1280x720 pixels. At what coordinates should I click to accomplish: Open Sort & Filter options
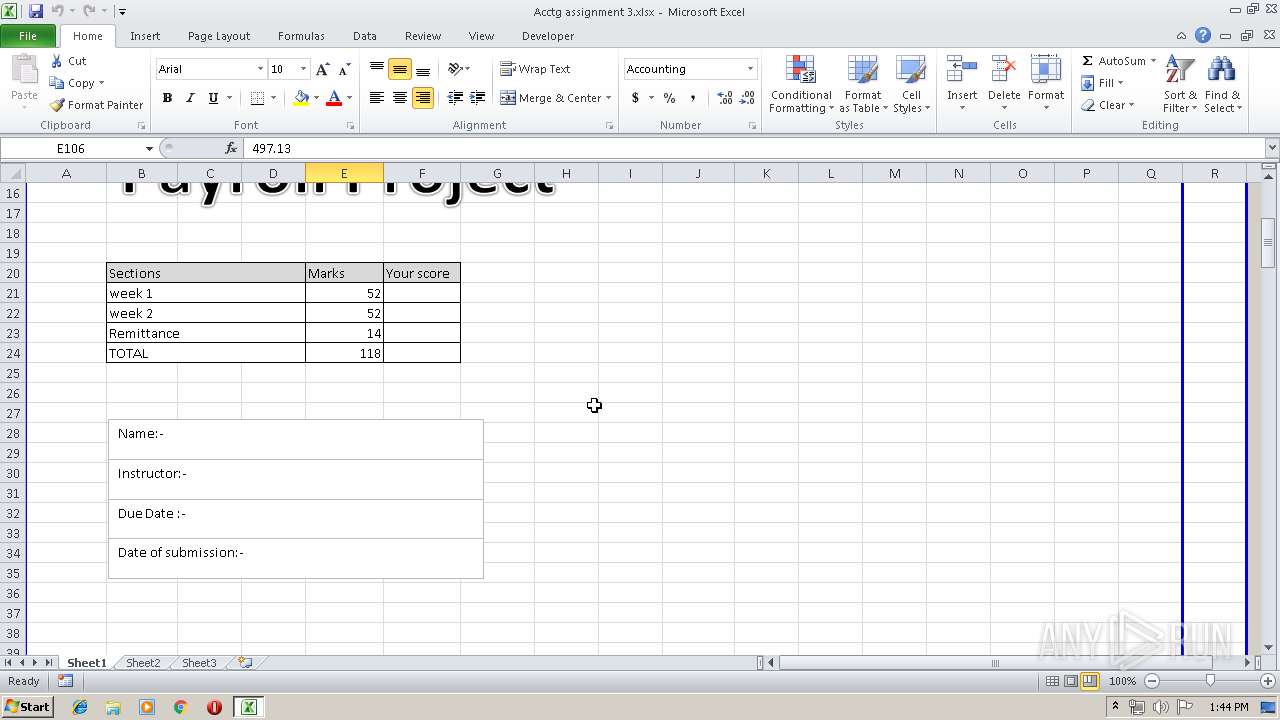click(1180, 84)
